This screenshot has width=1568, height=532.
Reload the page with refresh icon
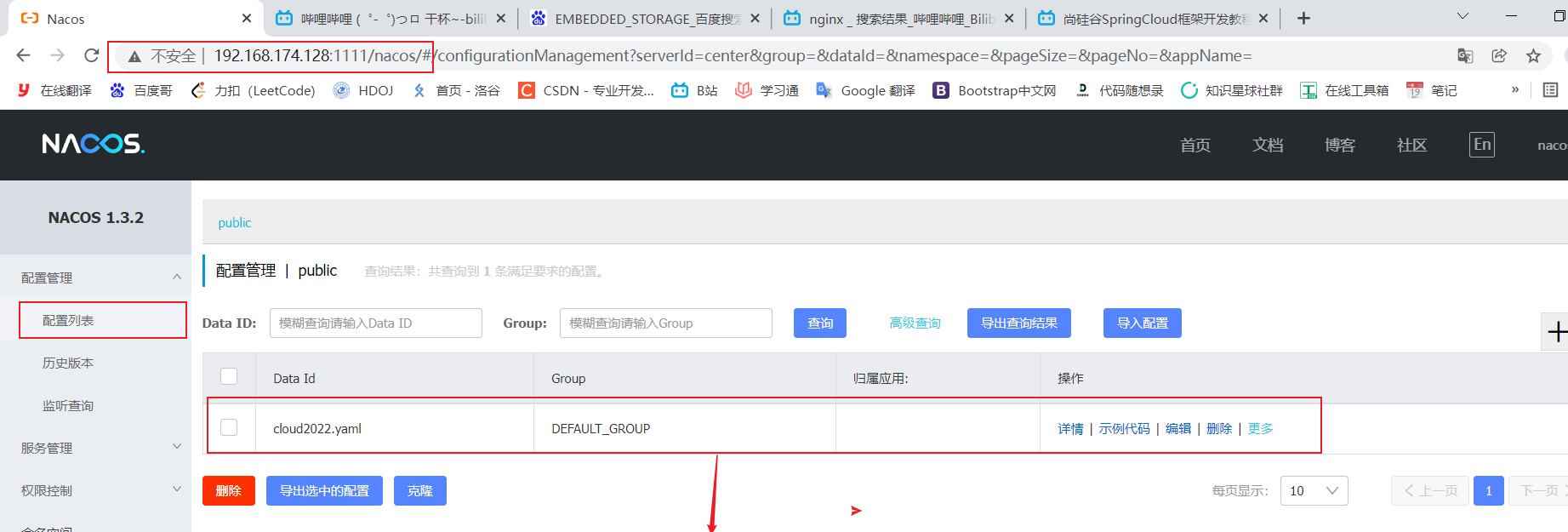[x=91, y=55]
